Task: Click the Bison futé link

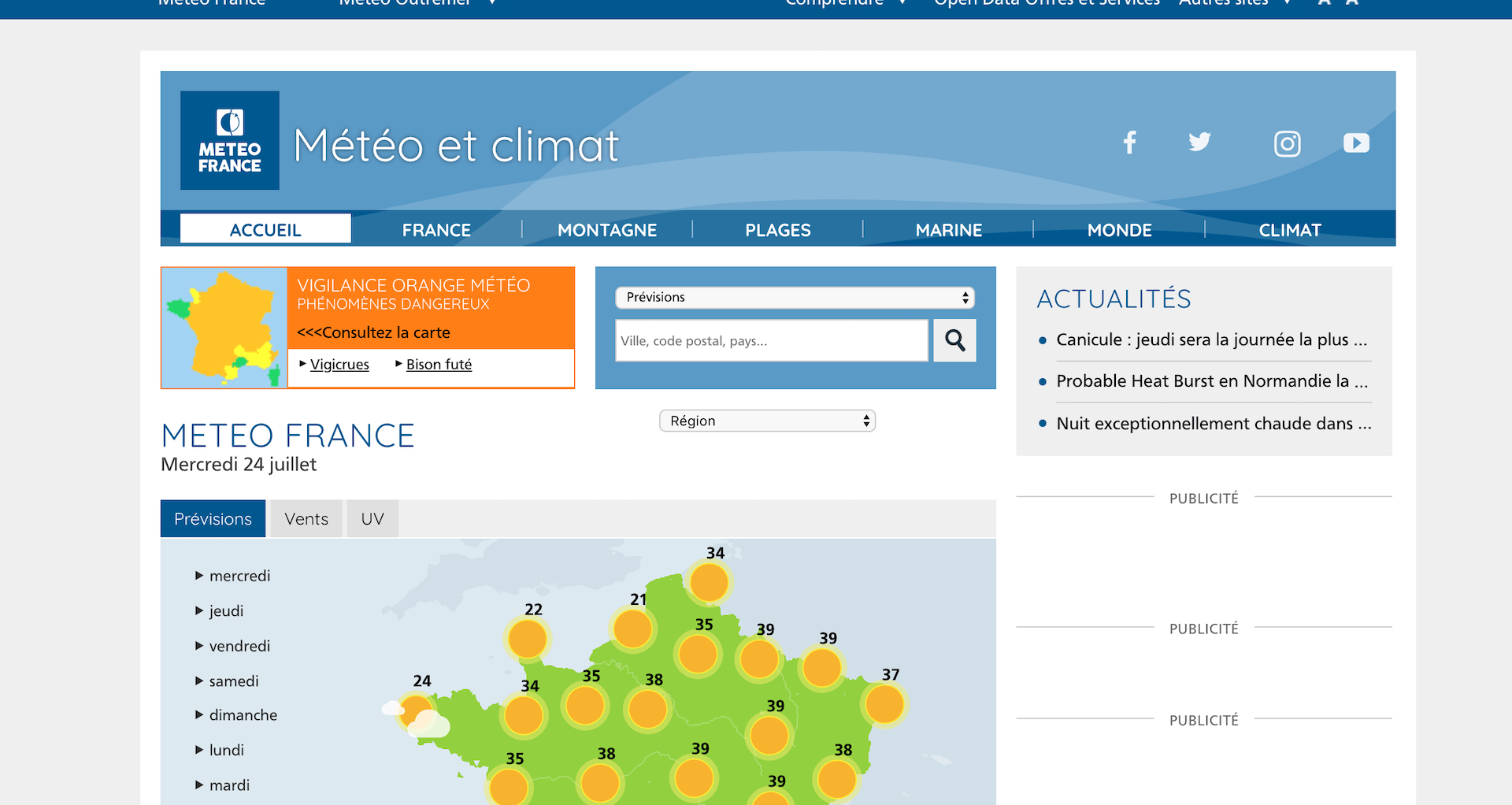Action: point(439,364)
